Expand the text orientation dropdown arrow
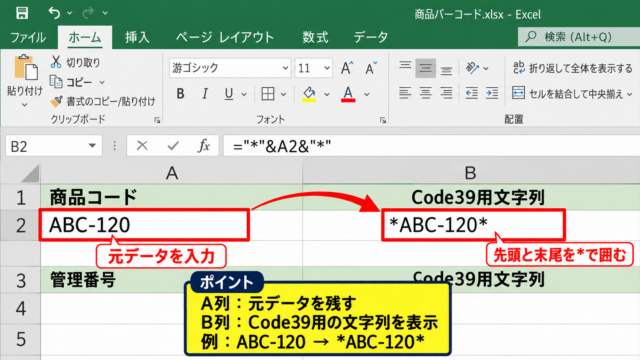640x360 pixels. pyautogui.click(x=486, y=68)
